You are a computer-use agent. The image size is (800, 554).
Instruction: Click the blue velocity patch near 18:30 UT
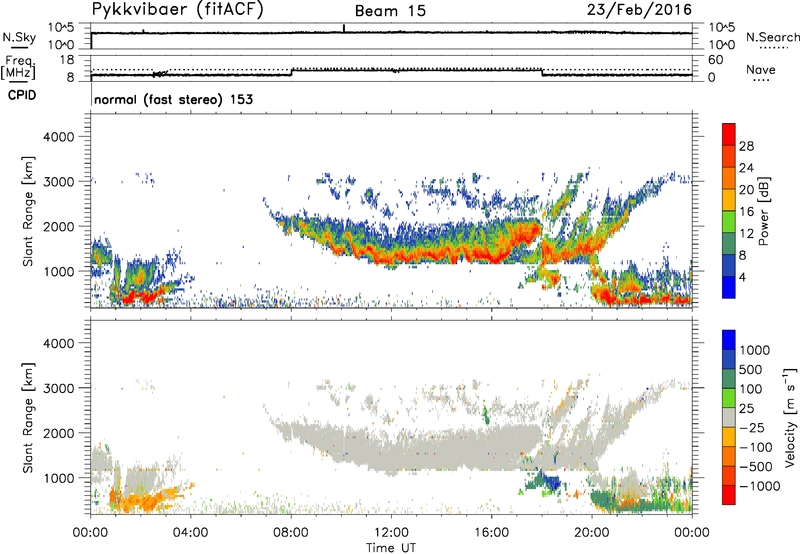[551, 482]
